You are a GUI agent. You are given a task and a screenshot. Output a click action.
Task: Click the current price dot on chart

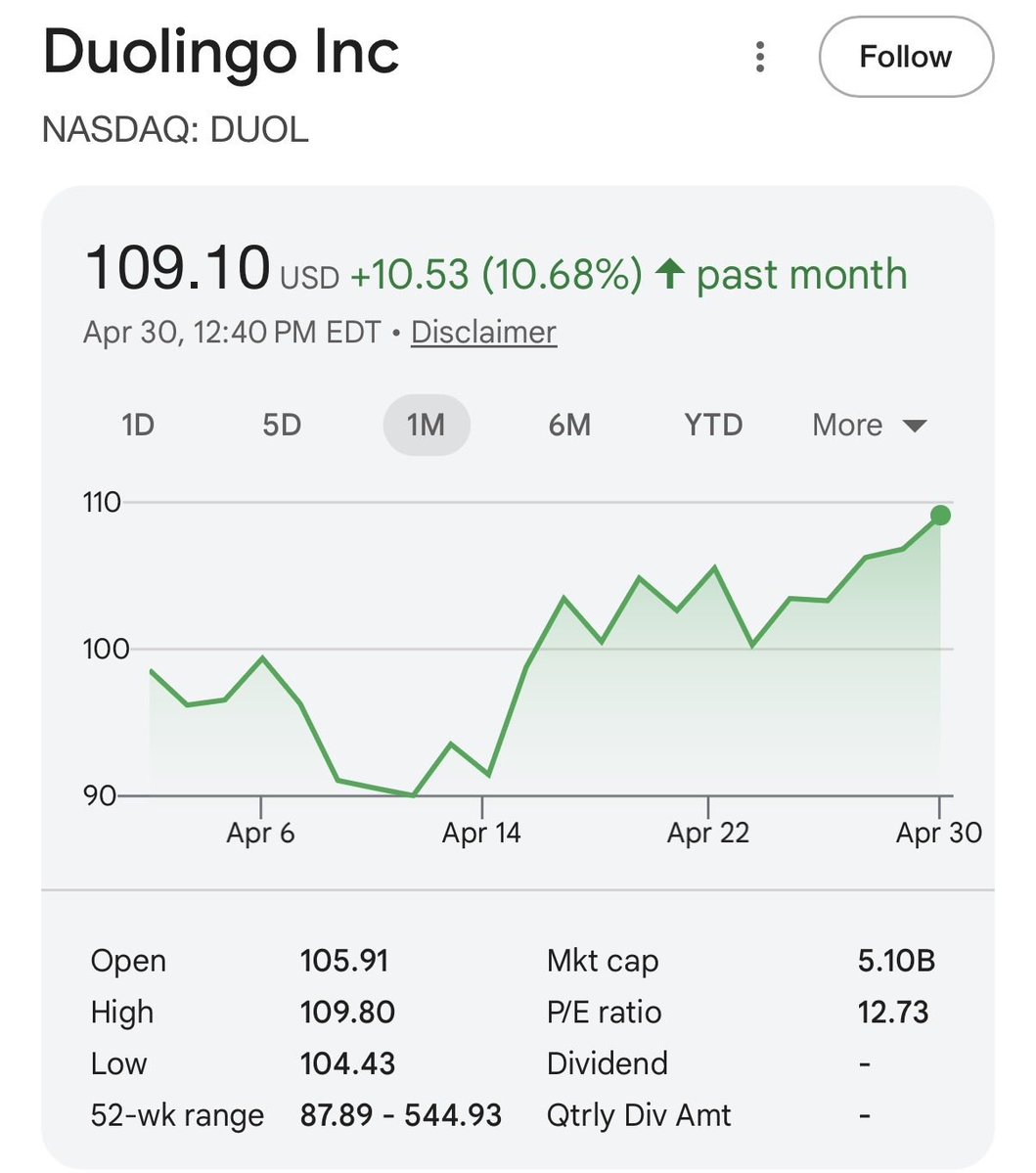point(940,516)
